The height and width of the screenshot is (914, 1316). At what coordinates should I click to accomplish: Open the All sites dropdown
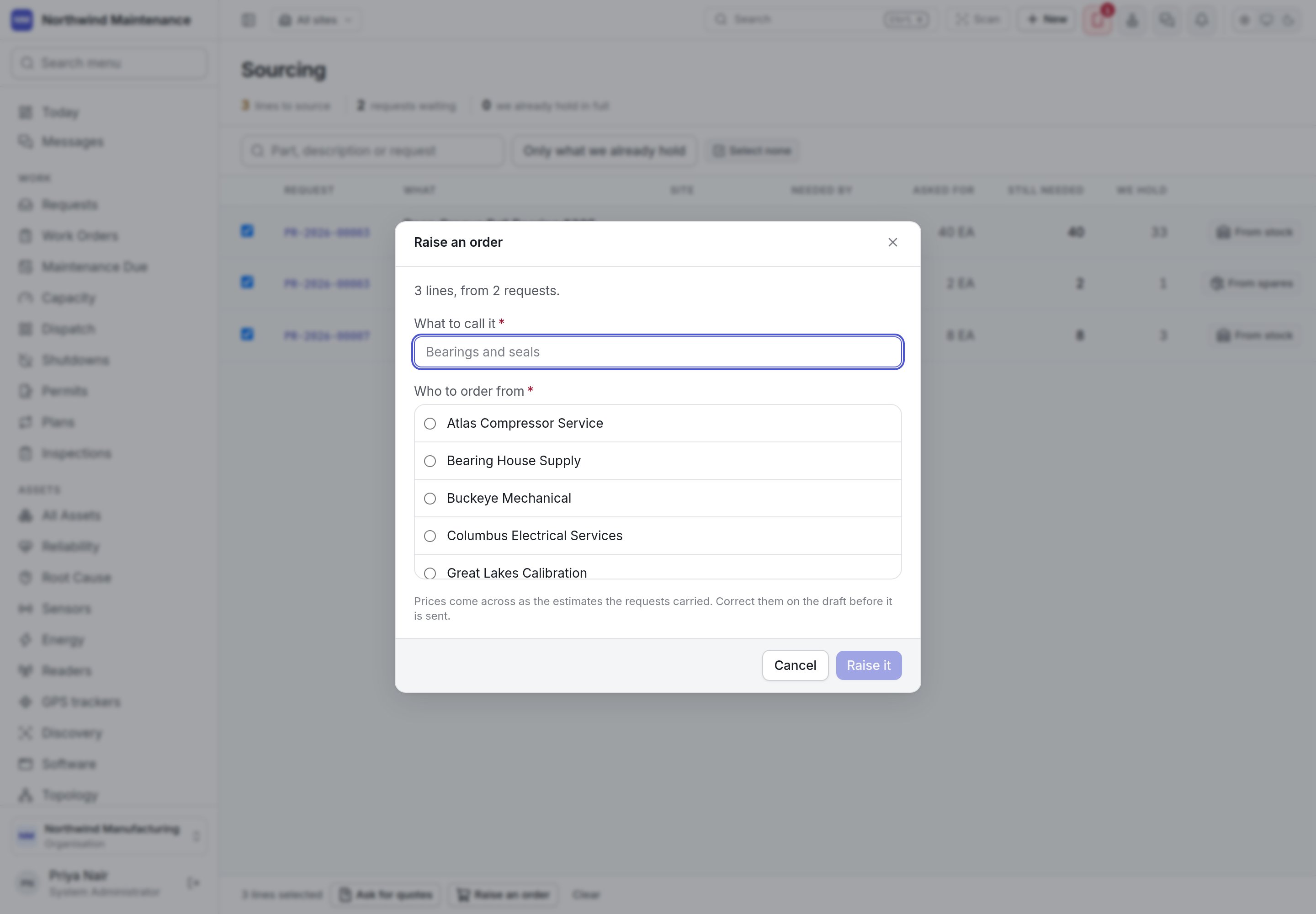pyautogui.click(x=316, y=20)
